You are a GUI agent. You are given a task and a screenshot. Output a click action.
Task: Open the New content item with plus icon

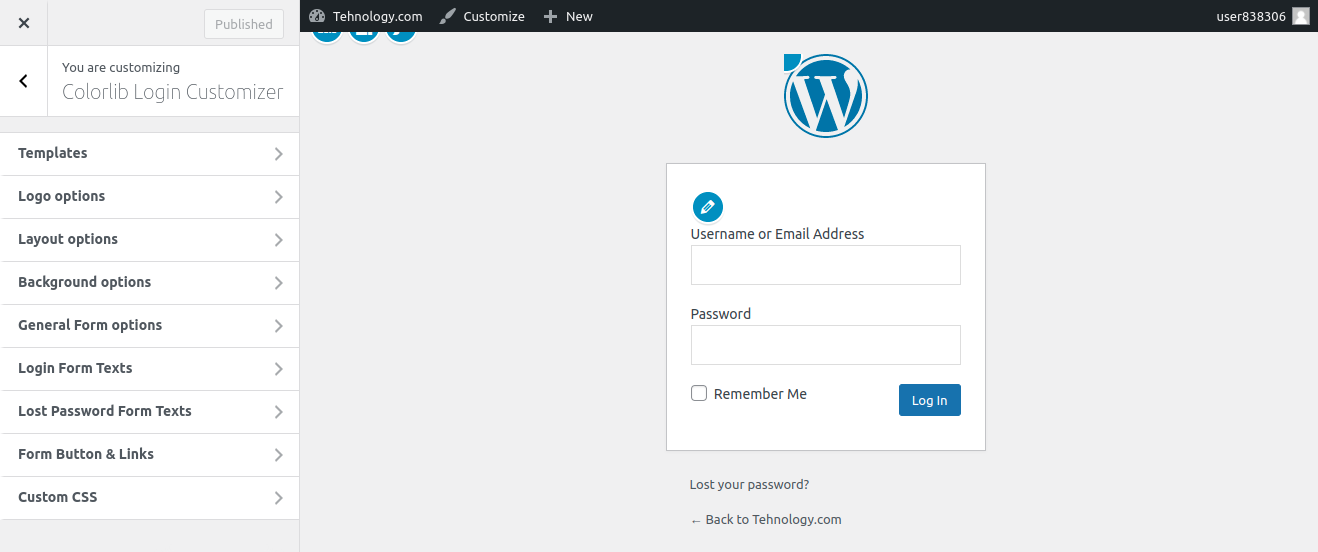click(568, 16)
